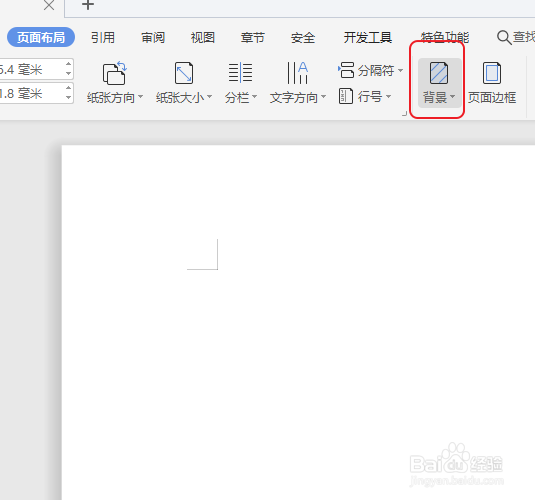Click the columns icon
Screen dimensions: 535x500
(x=240, y=73)
